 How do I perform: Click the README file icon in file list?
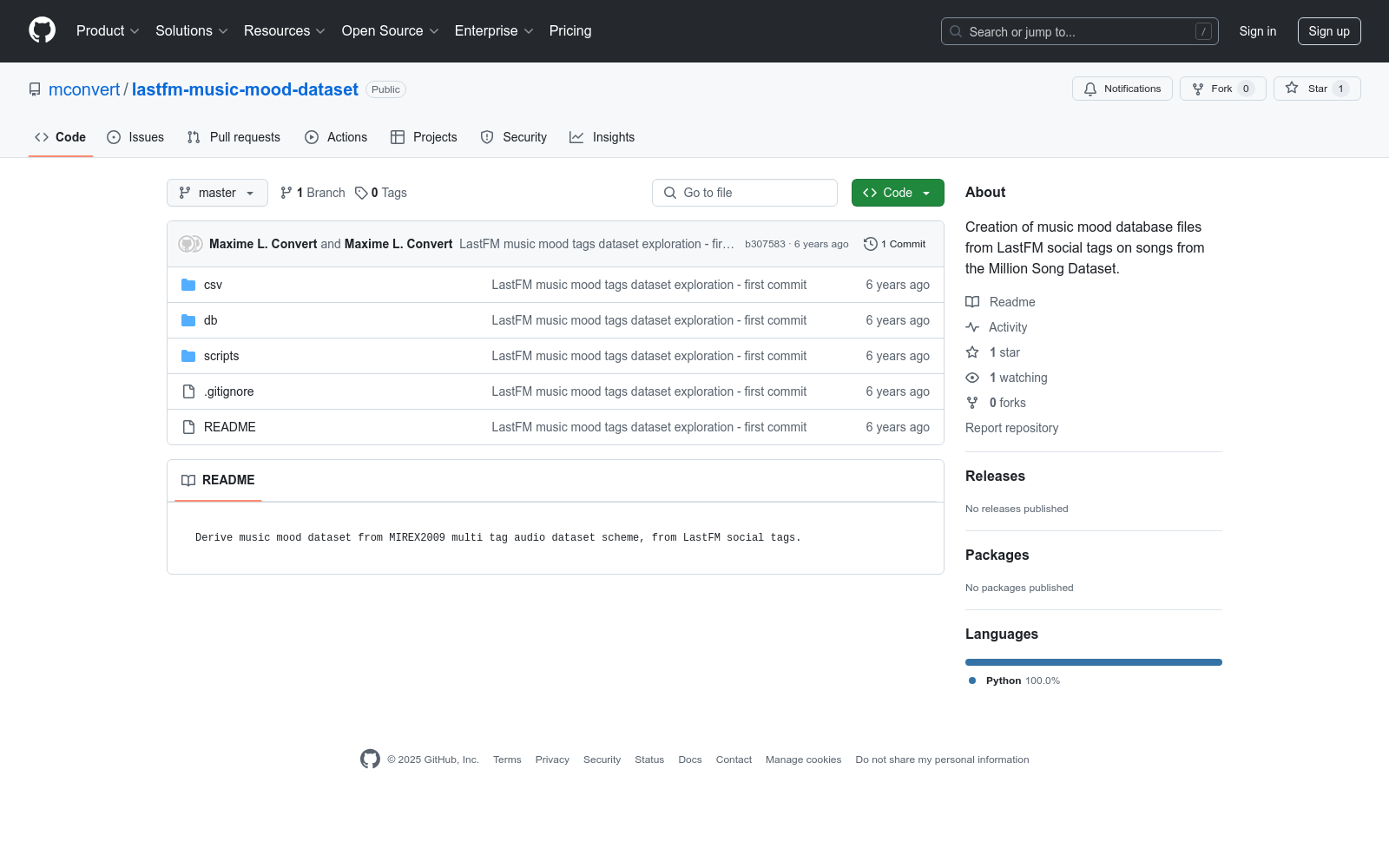(188, 427)
